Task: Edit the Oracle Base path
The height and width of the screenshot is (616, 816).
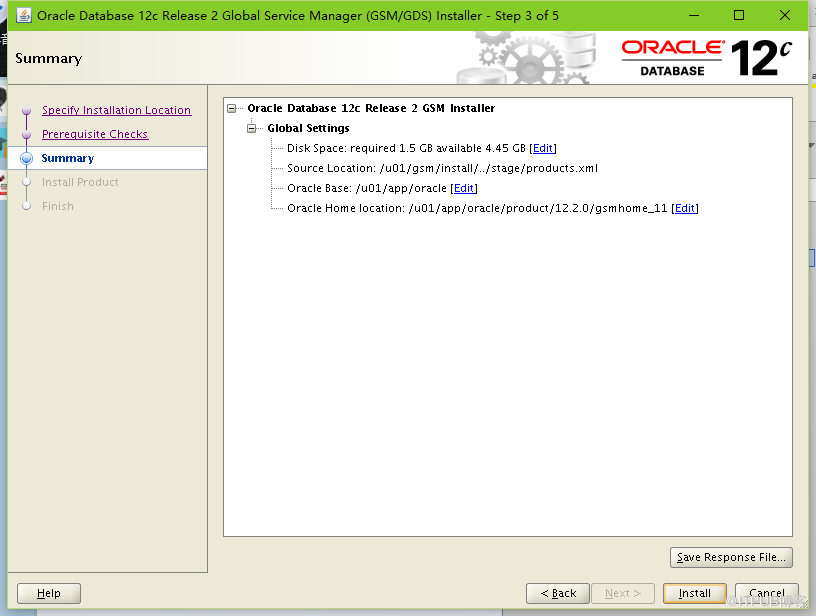Action: click(464, 188)
